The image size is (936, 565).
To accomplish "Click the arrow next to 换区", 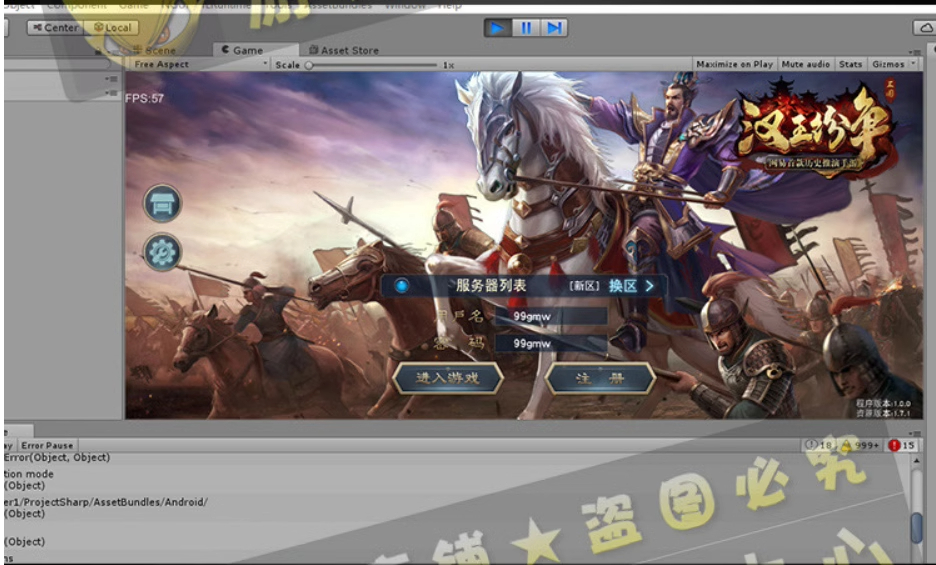I will (x=649, y=286).
